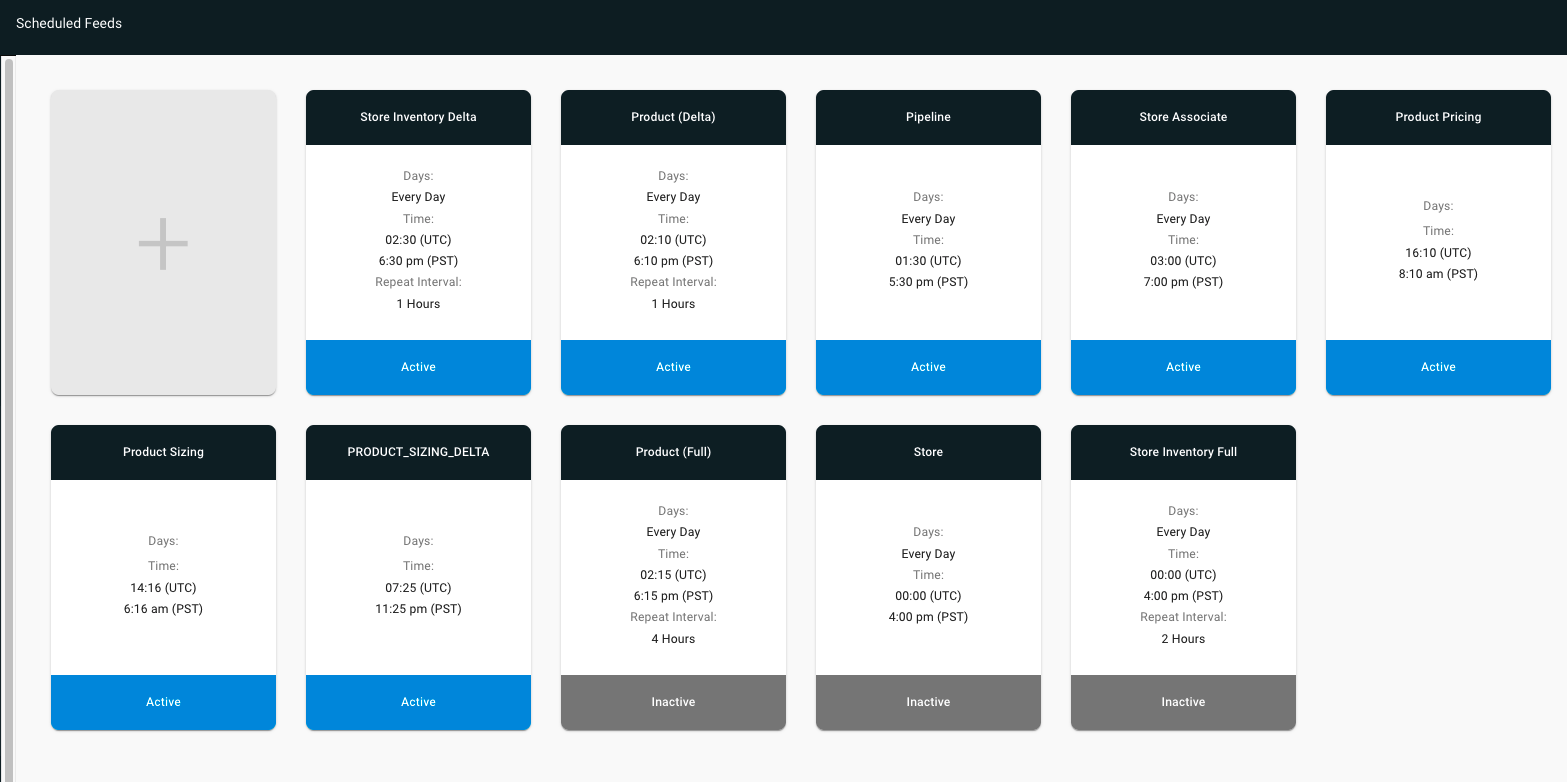Select the Product (Full) card title
The width and height of the screenshot is (1567, 782).
click(673, 452)
